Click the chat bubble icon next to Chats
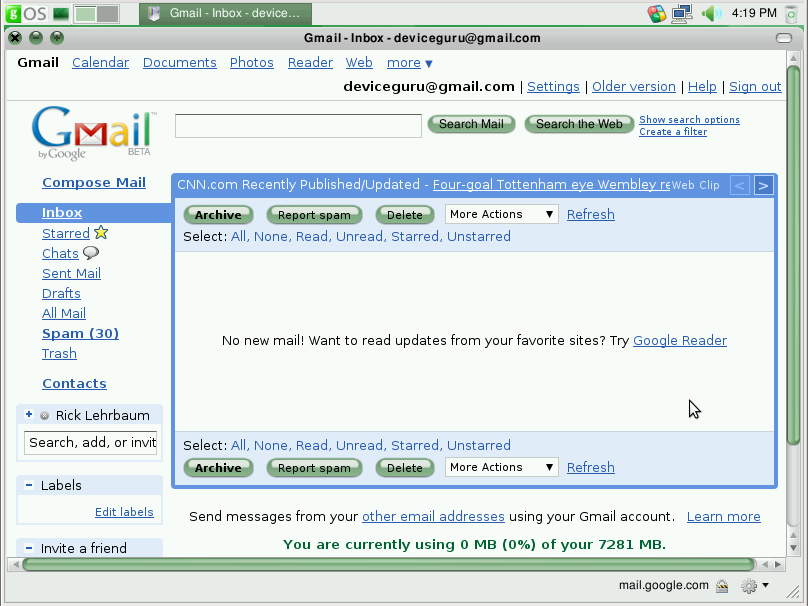The width and height of the screenshot is (808, 606). pyautogui.click(x=91, y=252)
